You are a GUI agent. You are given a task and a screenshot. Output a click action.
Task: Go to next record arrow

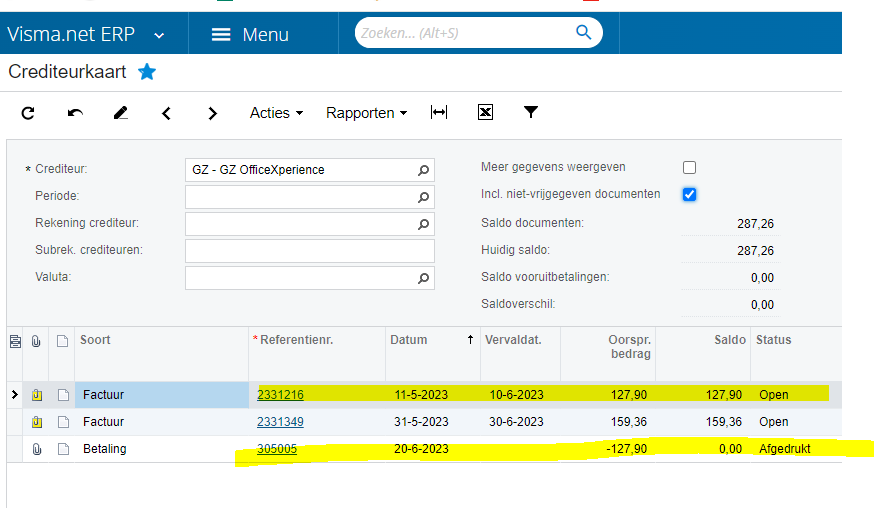coord(212,114)
